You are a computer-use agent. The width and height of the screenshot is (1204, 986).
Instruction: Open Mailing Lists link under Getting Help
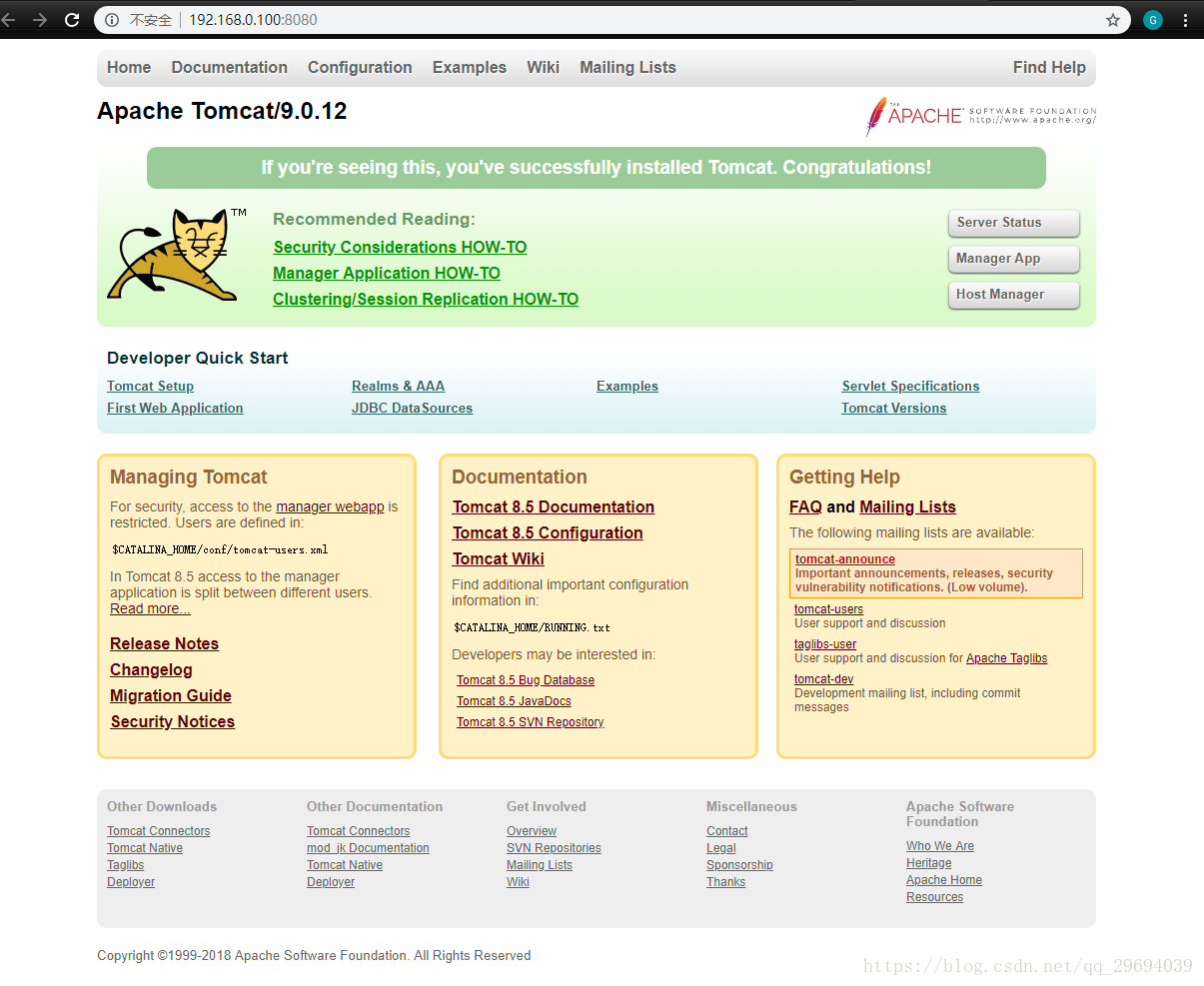click(x=907, y=507)
